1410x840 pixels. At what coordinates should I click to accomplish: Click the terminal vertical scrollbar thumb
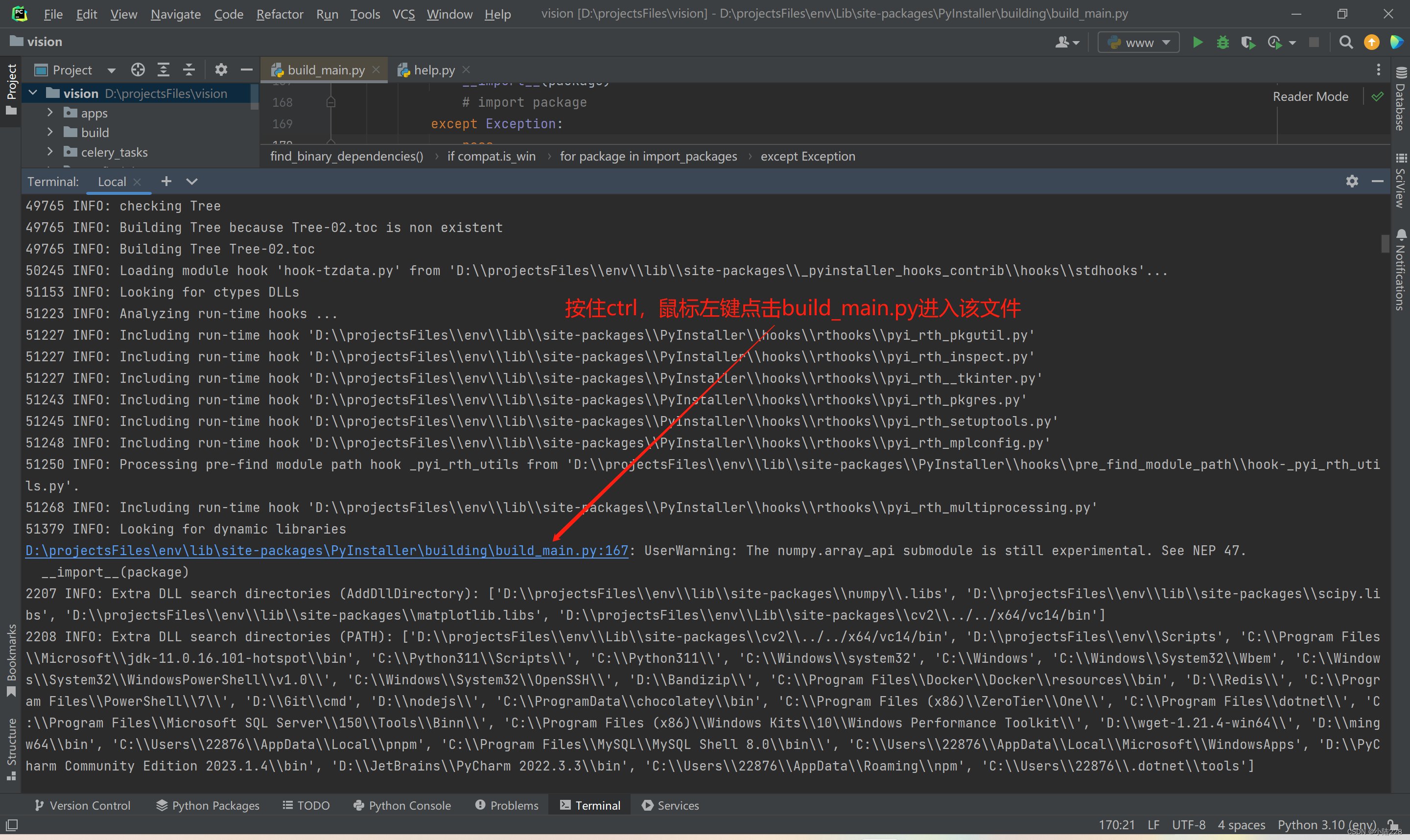point(1385,243)
